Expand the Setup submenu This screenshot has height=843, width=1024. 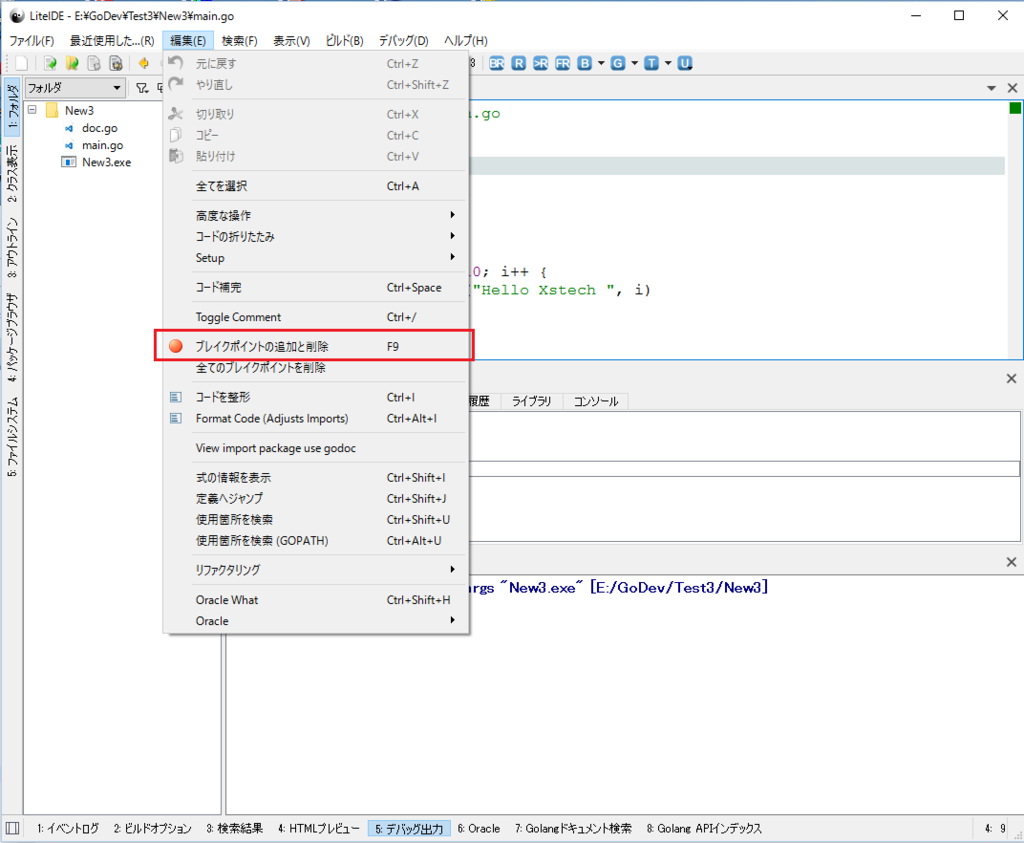point(316,258)
